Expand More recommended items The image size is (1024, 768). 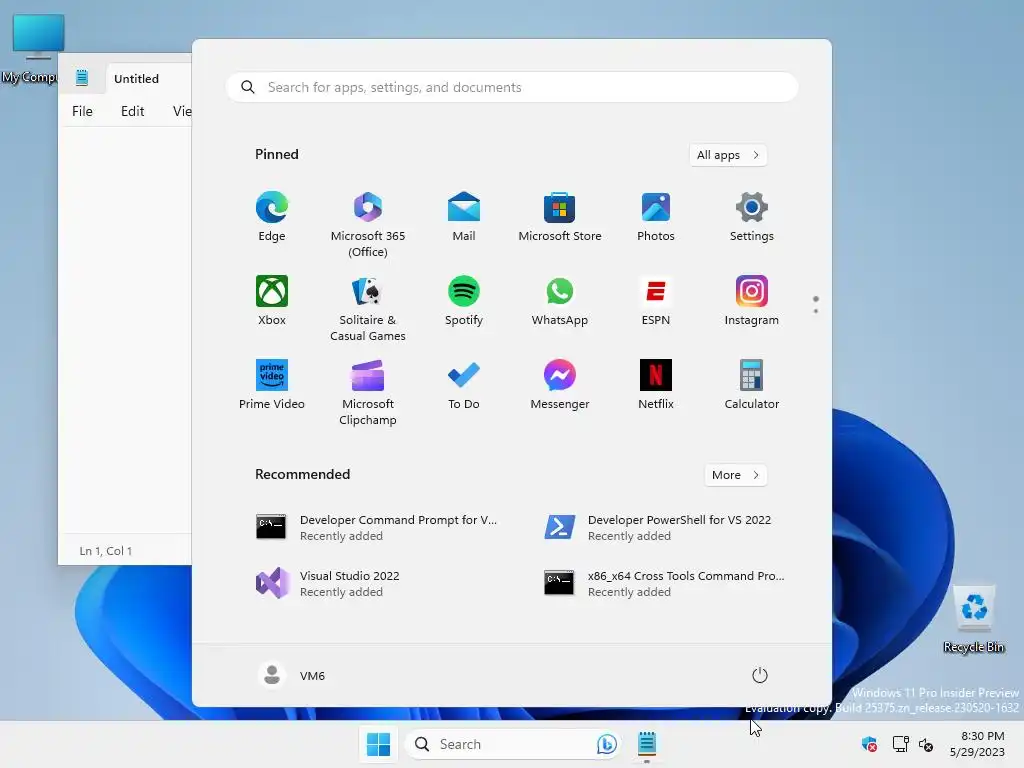tap(735, 475)
